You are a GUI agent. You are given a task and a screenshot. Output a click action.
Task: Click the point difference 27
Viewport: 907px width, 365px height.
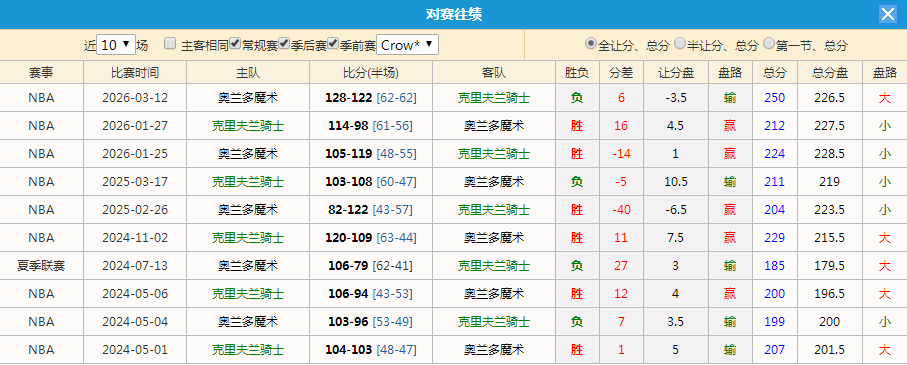click(621, 266)
